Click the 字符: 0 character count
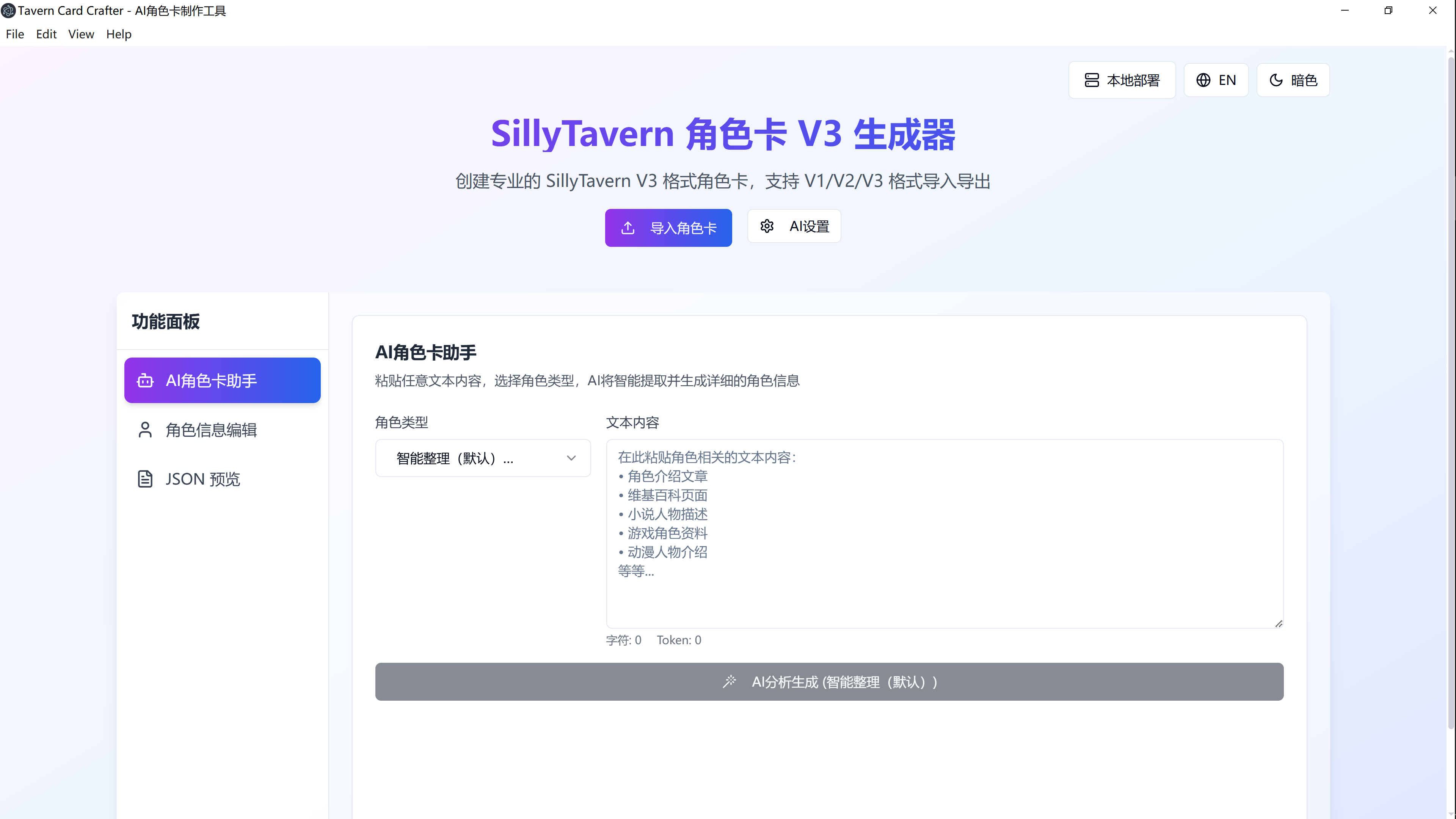 tap(623, 640)
